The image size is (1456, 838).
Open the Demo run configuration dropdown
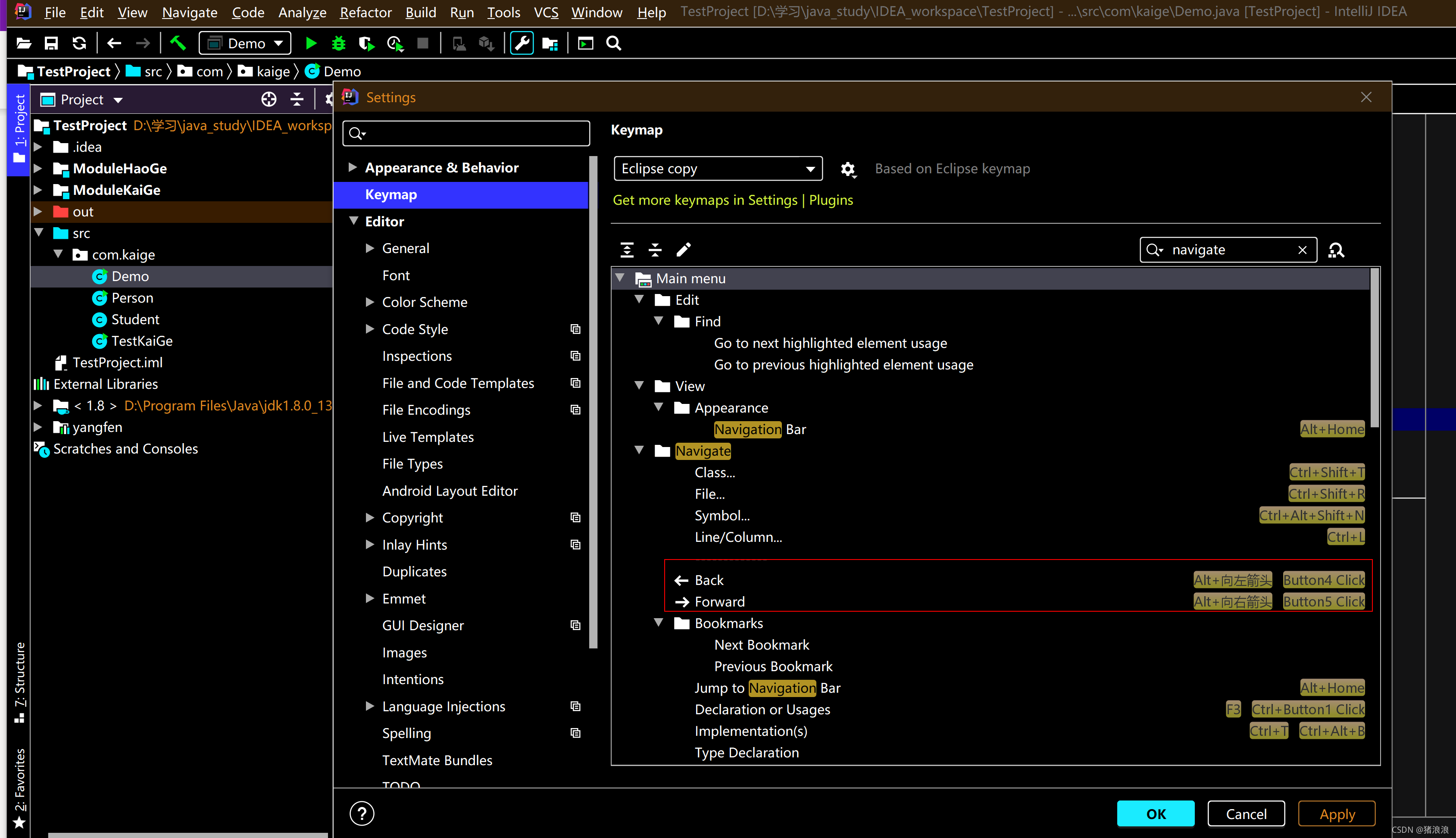pos(244,43)
